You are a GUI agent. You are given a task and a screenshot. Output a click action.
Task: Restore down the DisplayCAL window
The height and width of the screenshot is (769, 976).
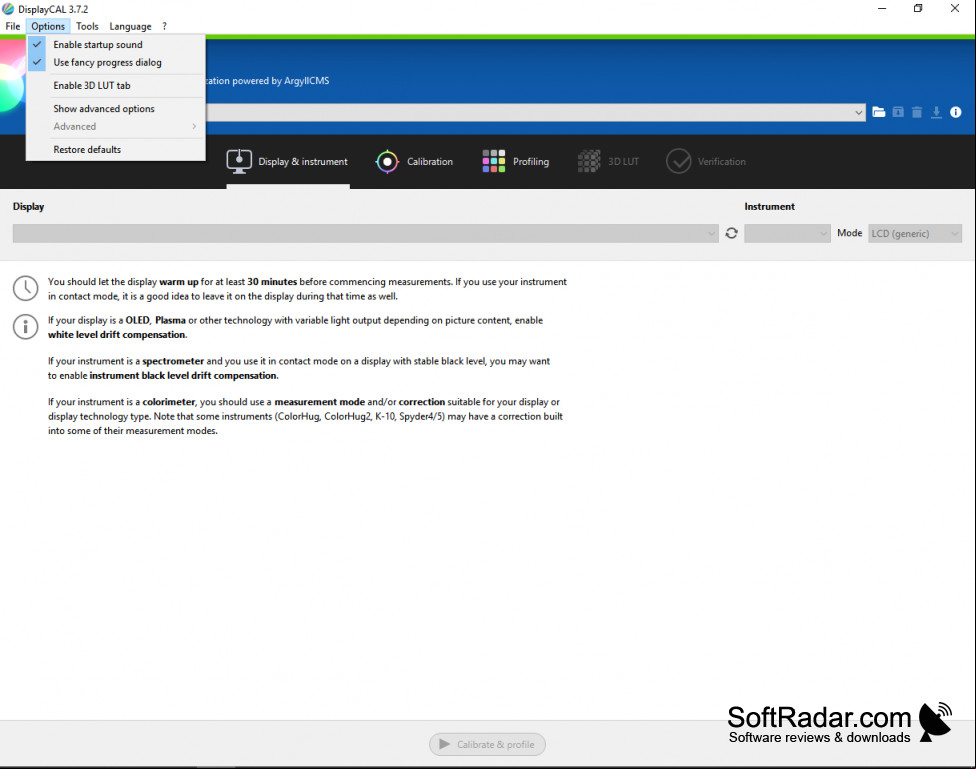click(x=918, y=9)
